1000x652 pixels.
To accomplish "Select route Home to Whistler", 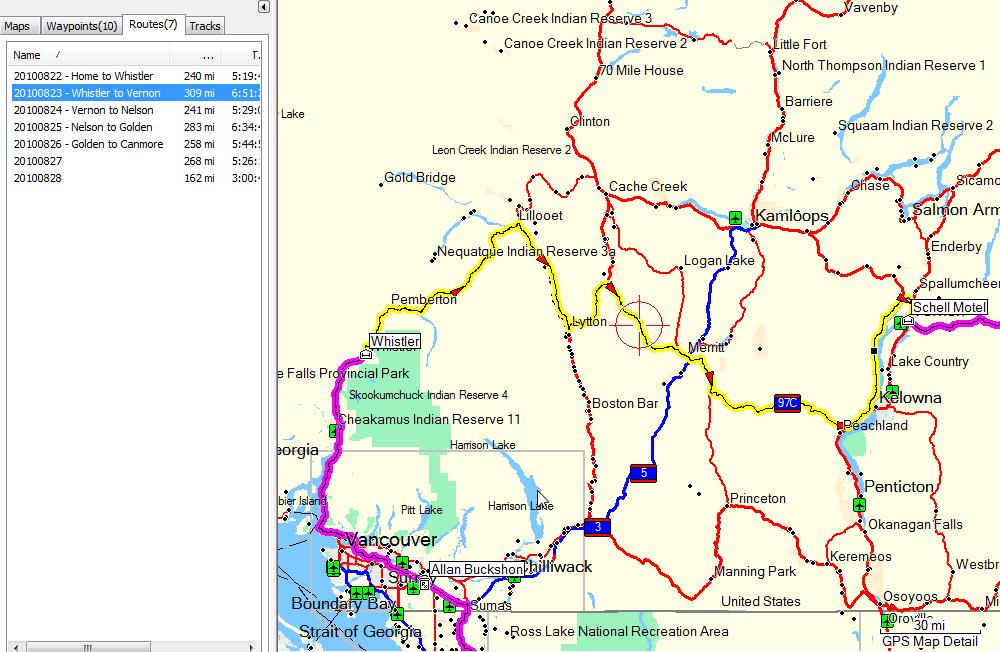I will (83, 76).
